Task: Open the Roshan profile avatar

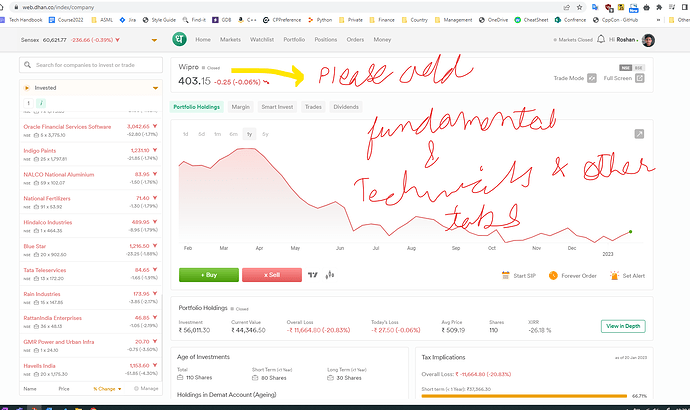Action: point(648,40)
